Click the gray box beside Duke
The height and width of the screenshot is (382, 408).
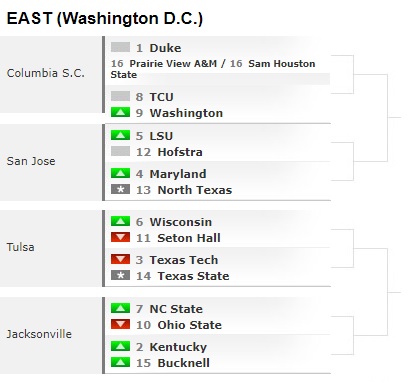120,47
